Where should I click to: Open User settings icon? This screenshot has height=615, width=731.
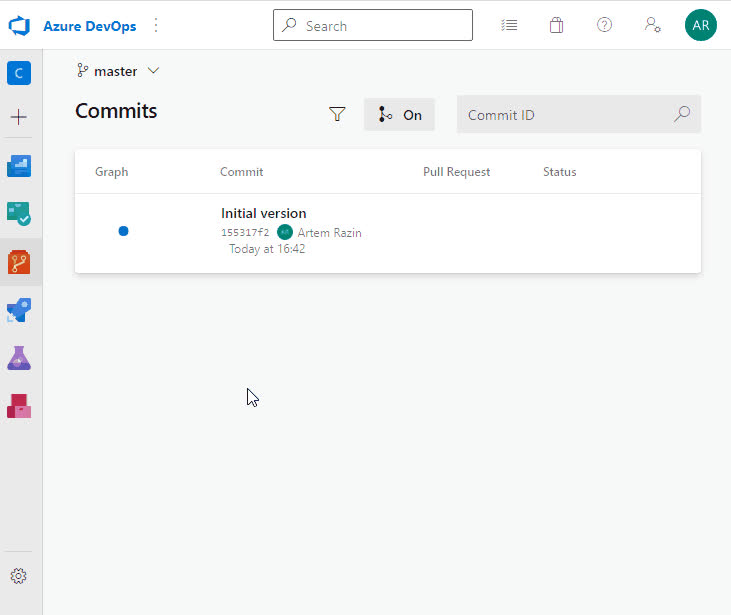(652, 25)
